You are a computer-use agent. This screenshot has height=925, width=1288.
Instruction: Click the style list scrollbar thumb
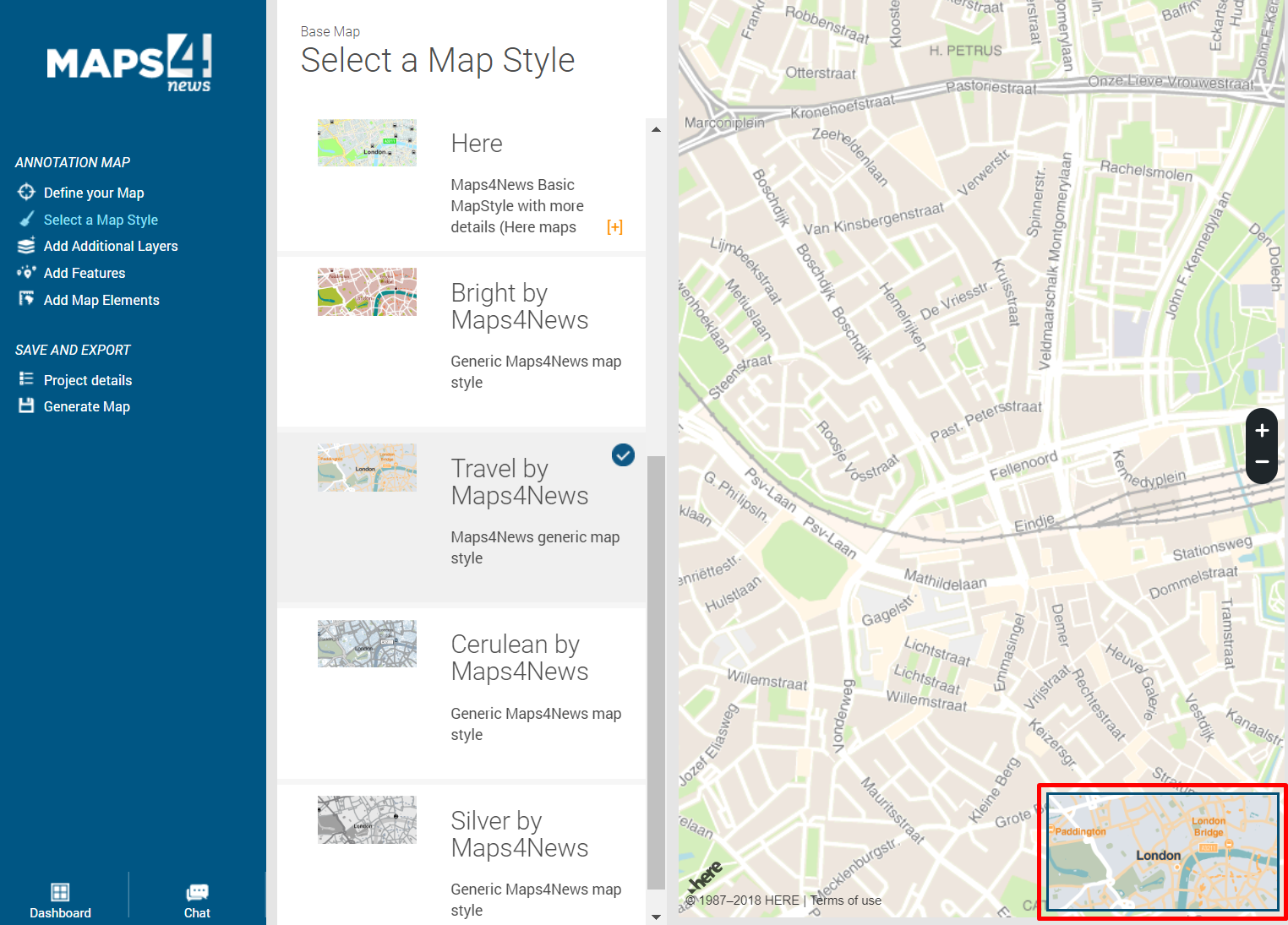tap(656, 672)
